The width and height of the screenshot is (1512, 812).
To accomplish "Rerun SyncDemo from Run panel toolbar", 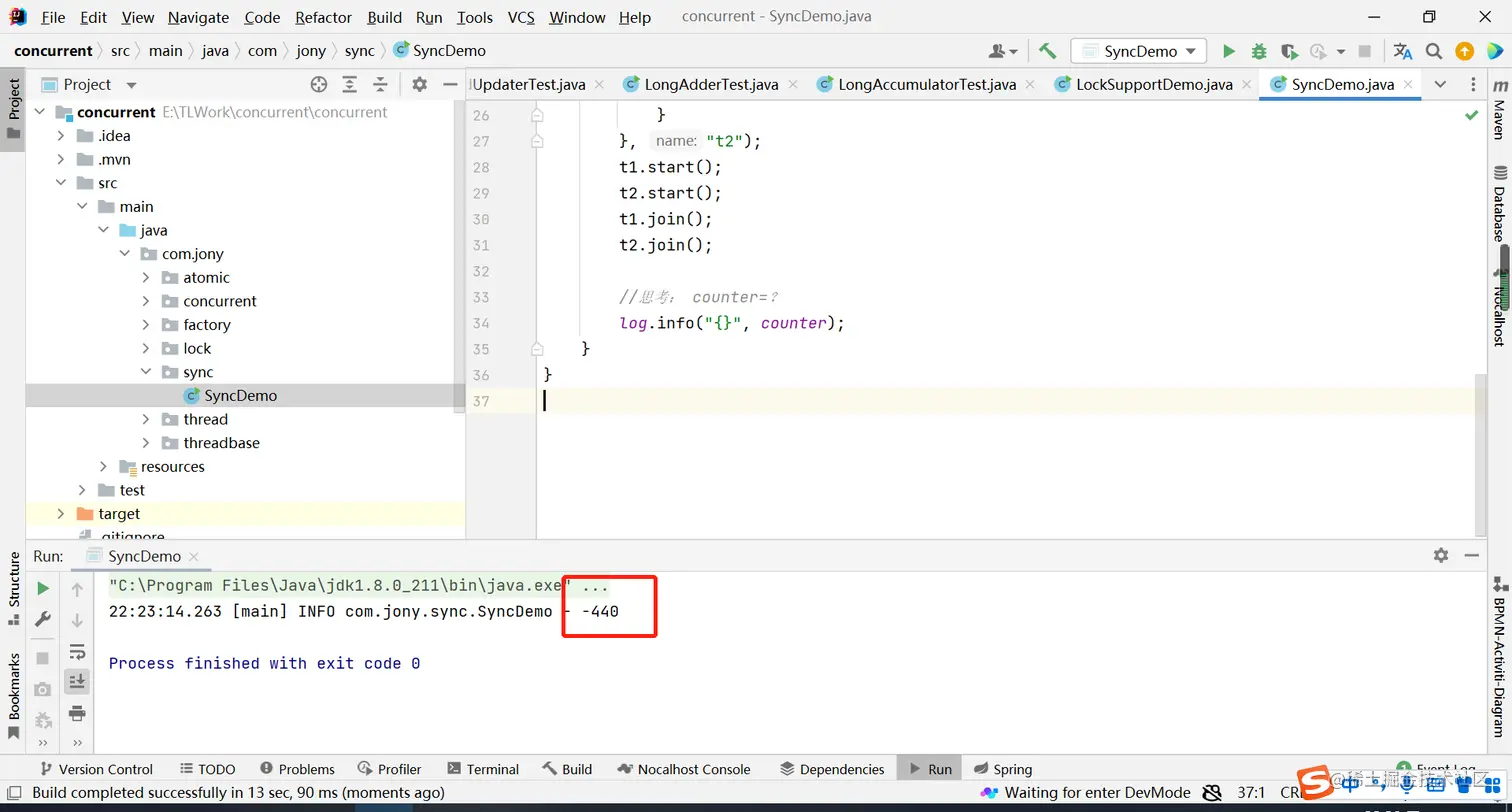I will [x=43, y=589].
